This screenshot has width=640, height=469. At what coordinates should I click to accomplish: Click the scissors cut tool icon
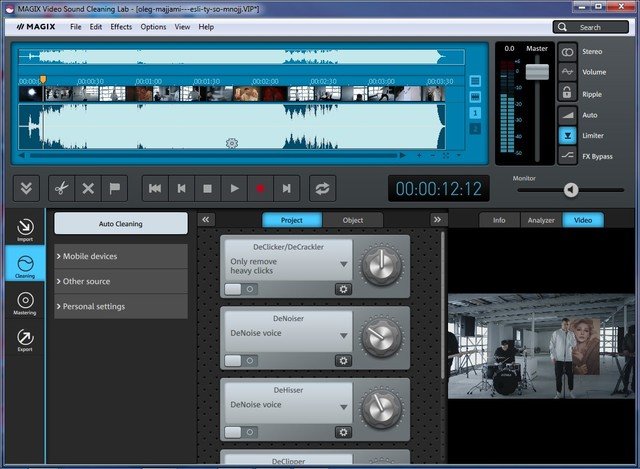click(x=61, y=188)
